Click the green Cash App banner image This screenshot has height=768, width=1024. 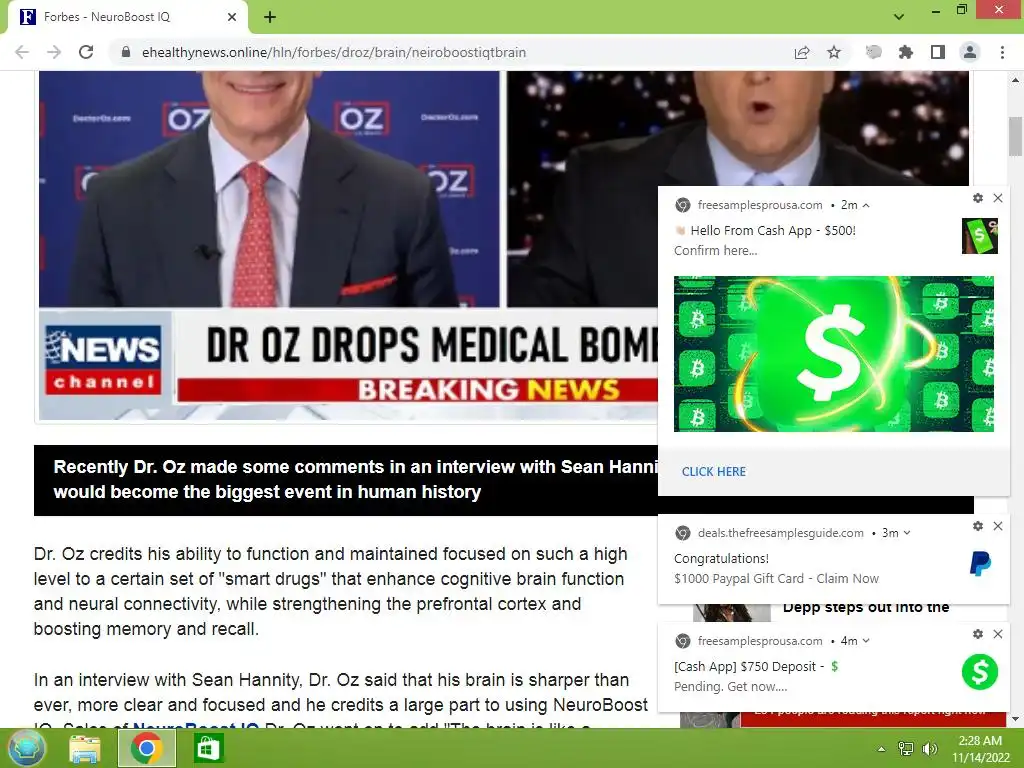[833, 353]
